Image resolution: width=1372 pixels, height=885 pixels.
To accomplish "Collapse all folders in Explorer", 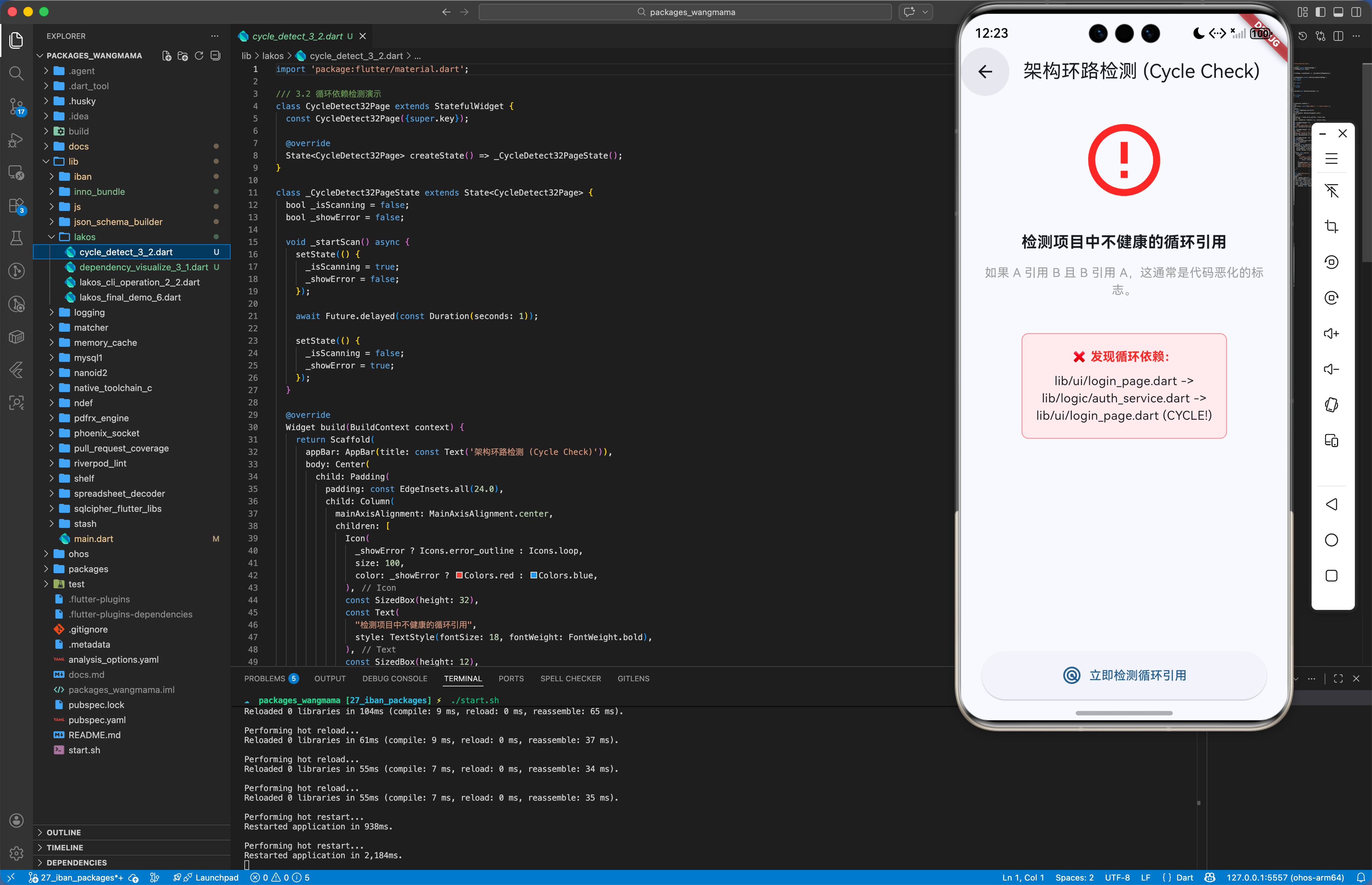I will tap(216, 56).
